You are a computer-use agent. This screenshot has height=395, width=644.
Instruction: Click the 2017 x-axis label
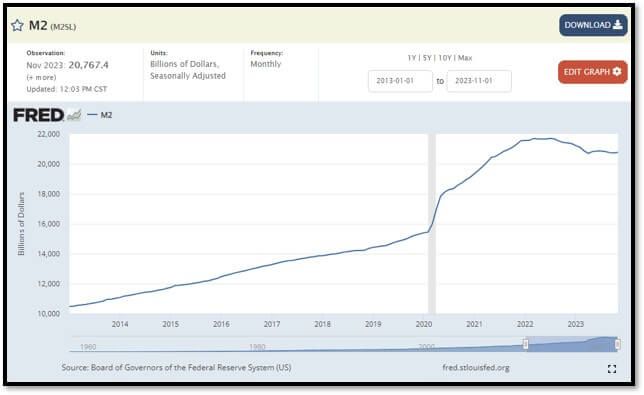coord(272,324)
